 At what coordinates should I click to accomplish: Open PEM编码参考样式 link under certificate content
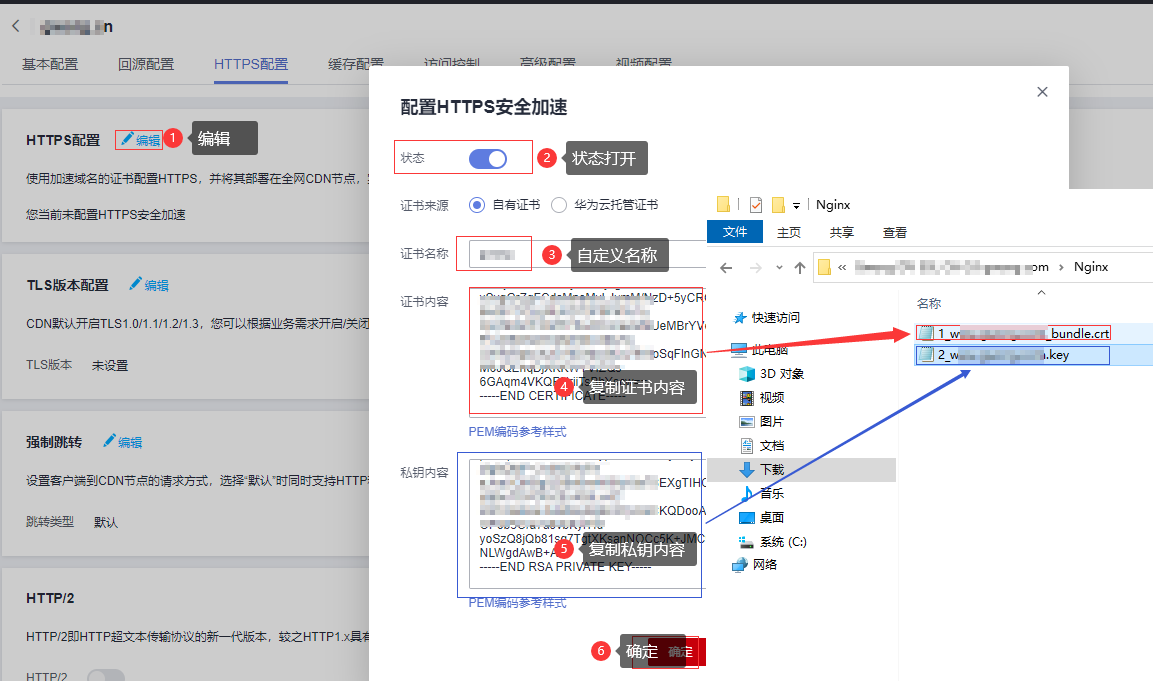point(517,432)
